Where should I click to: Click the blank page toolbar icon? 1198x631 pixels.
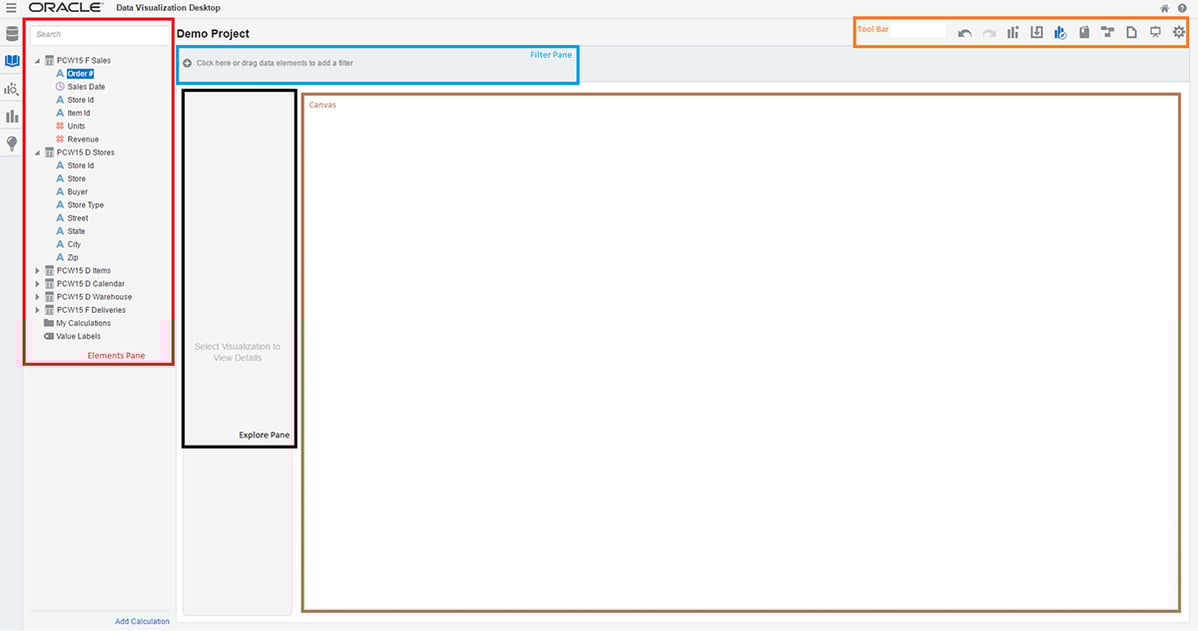coord(1132,32)
